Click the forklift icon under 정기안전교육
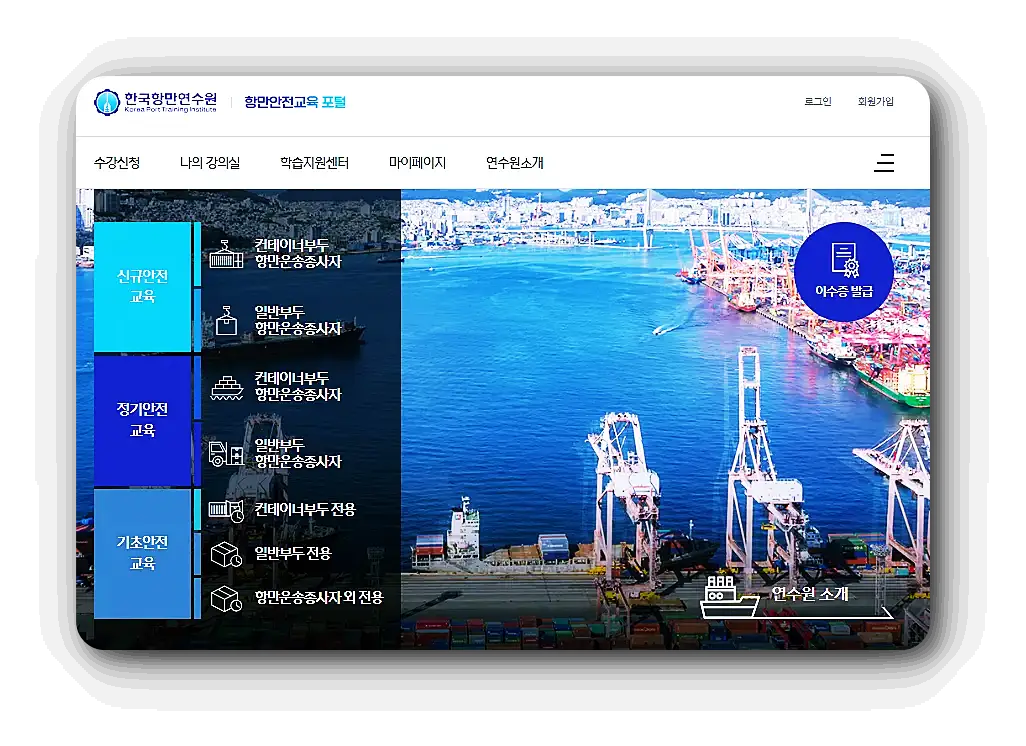The image size is (1026, 746). tap(226, 453)
